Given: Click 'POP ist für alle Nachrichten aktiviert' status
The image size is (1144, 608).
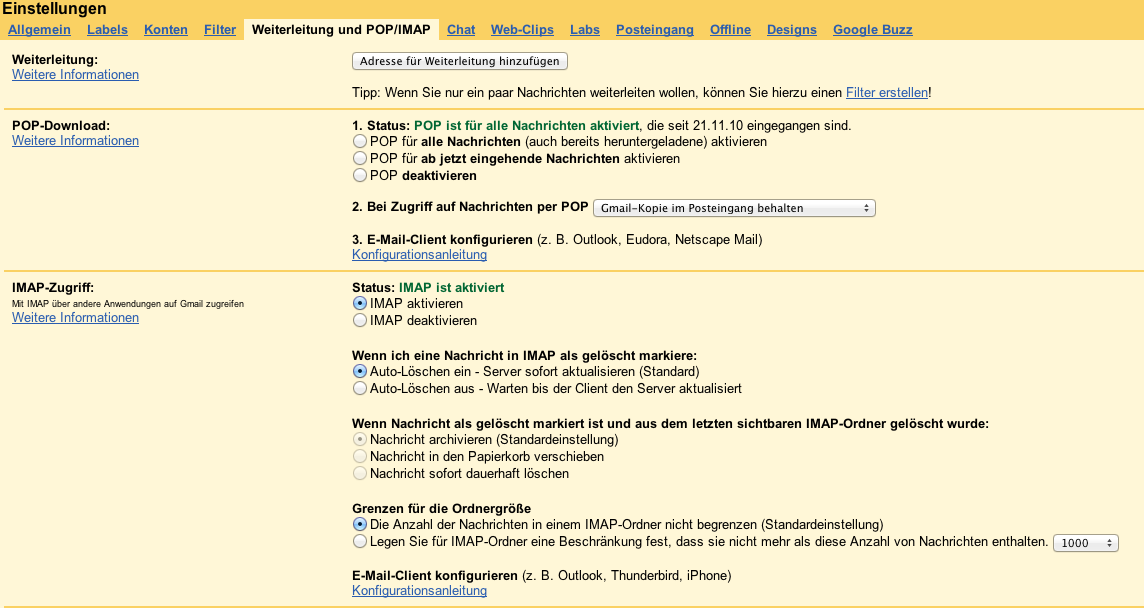Looking at the screenshot, I should [527, 126].
